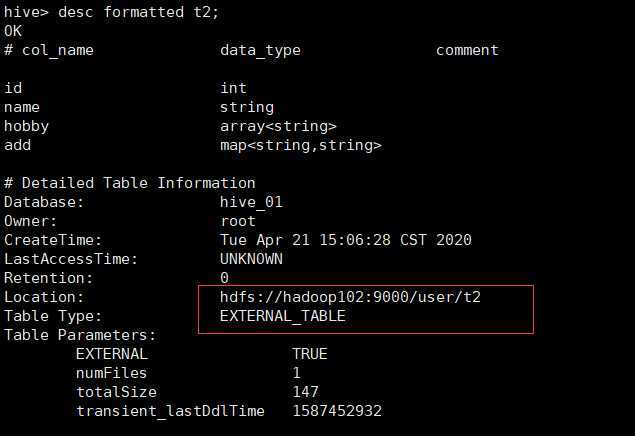Click the 'Table Parameters:' label
Screen dimensions: 635x436
click(x=80, y=335)
